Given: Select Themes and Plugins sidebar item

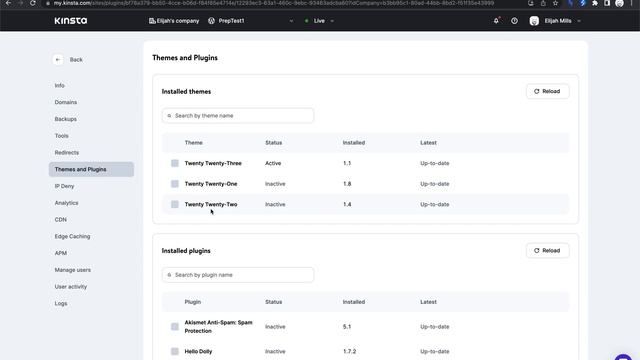Looking at the screenshot, I should pyautogui.click(x=91, y=169).
